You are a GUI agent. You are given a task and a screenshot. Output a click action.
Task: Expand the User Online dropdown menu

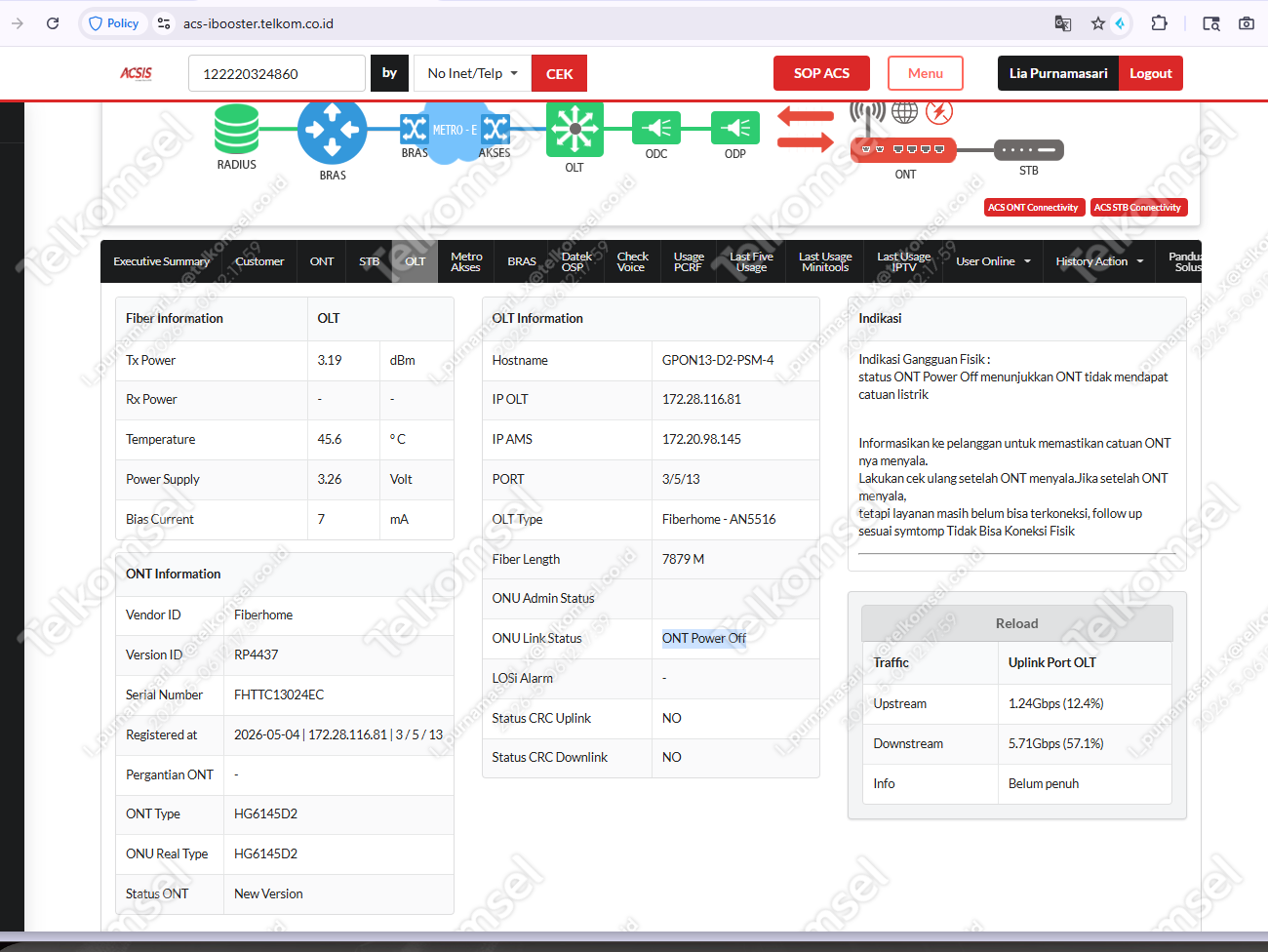(x=993, y=261)
